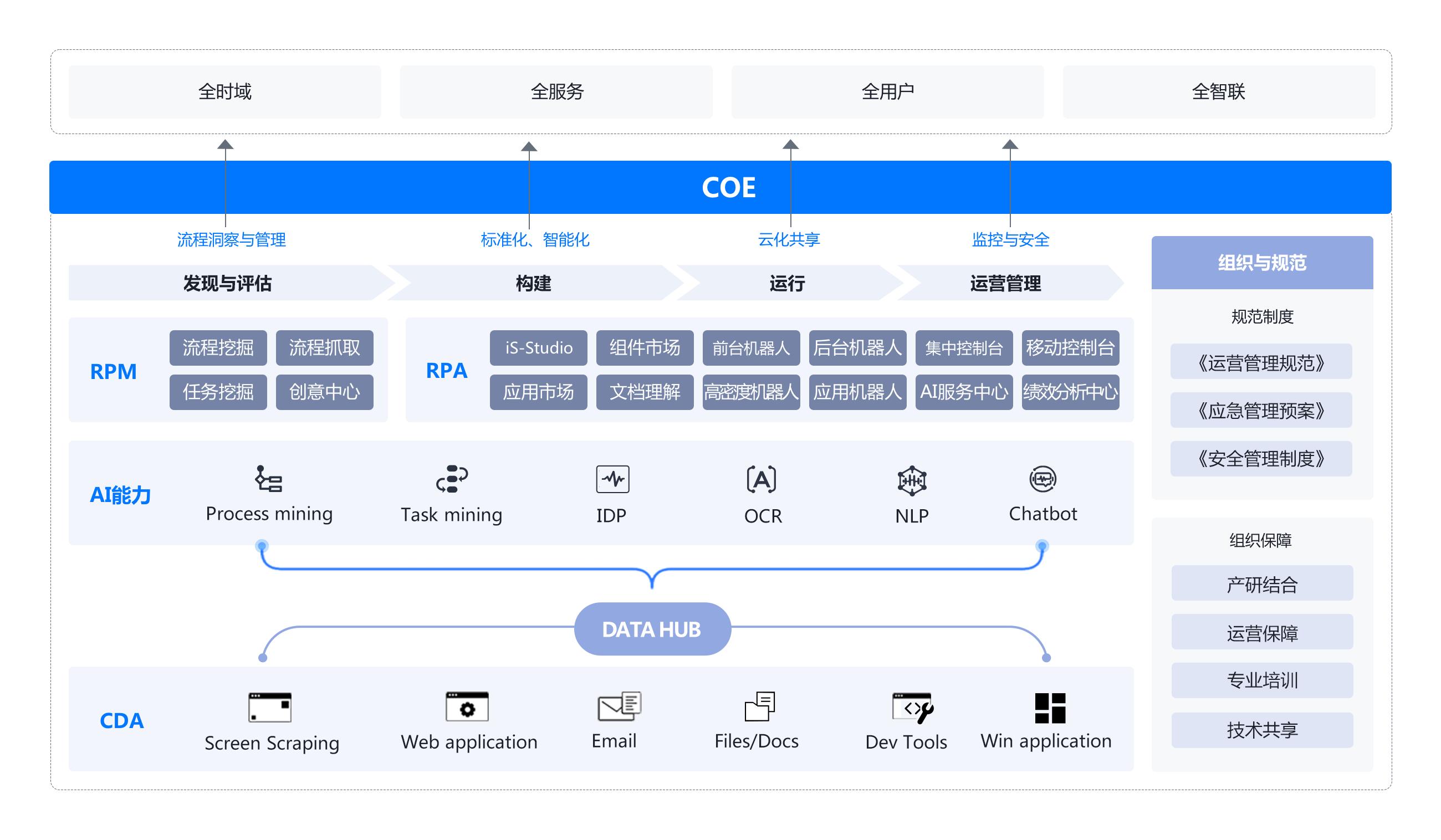Image resolution: width=1441 pixels, height=840 pixels.
Task: Click the Screen Scraping window icon
Action: click(x=270, y=708)
